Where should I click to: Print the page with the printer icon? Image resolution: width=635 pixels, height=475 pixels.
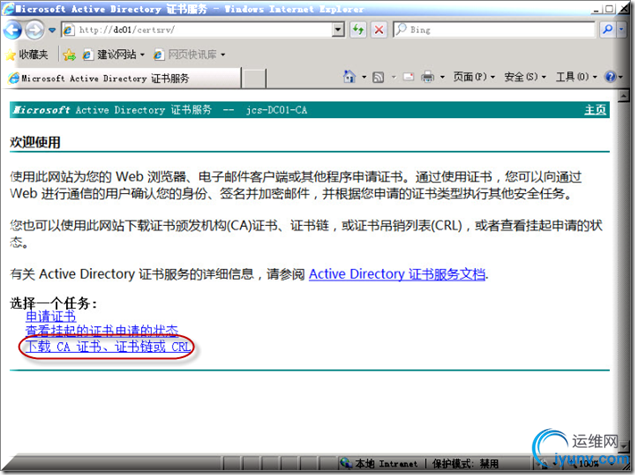coord(427,77)
